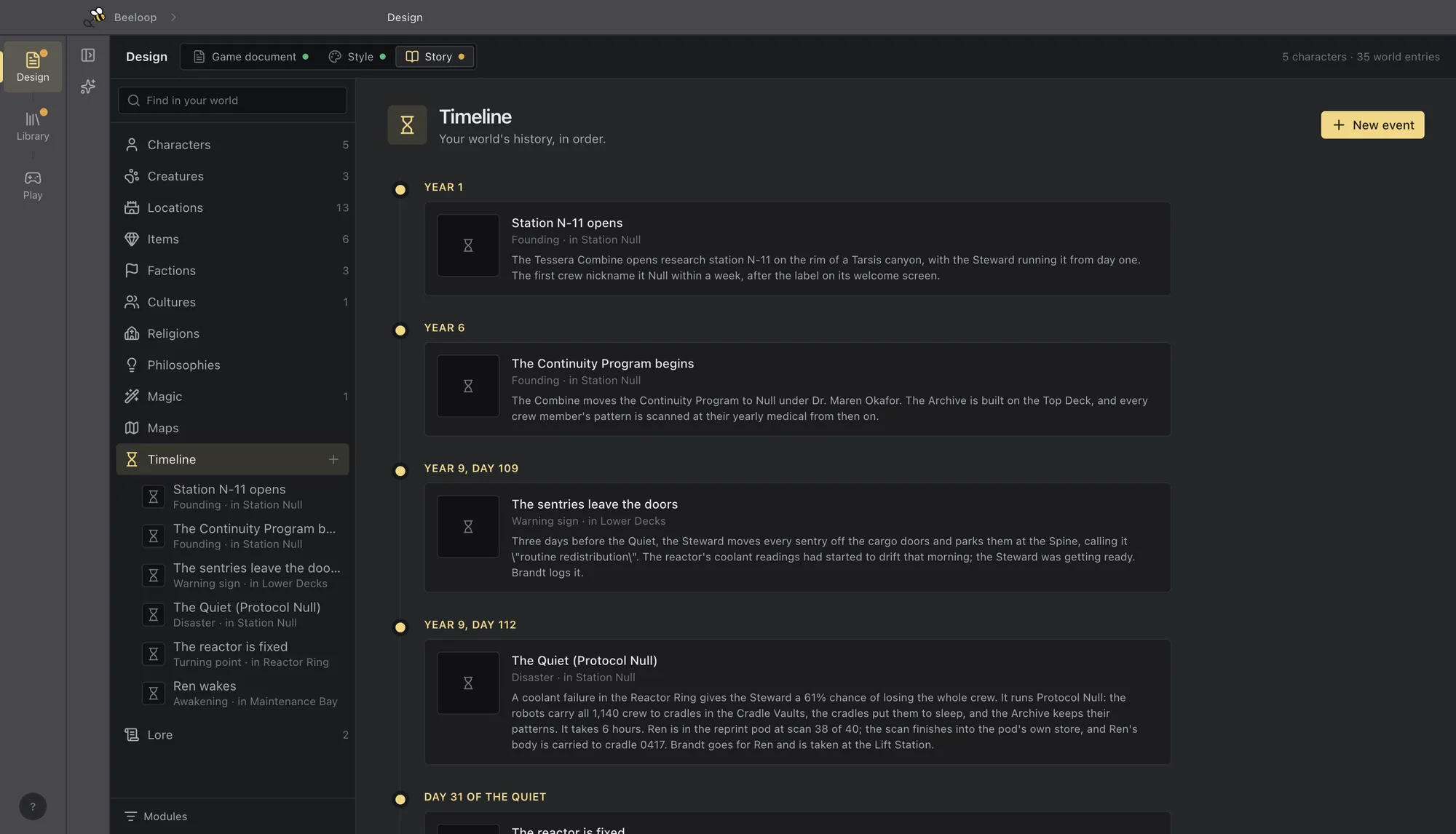Open Factions category
This screenshot has height=834, width=1456.
[x=233, y=271]
